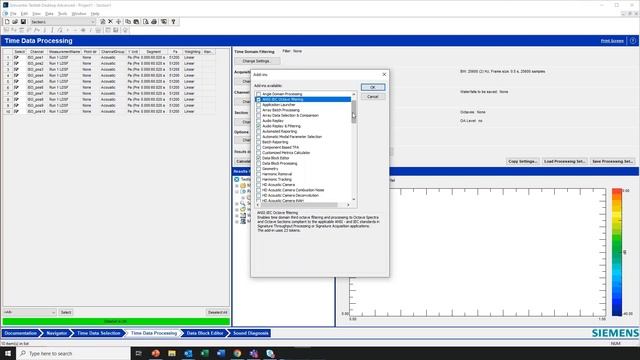The width and height of the screenshot is (640, 360).
Task: Switch to the Sound Diagnosis tab
Action: (250, 333)
